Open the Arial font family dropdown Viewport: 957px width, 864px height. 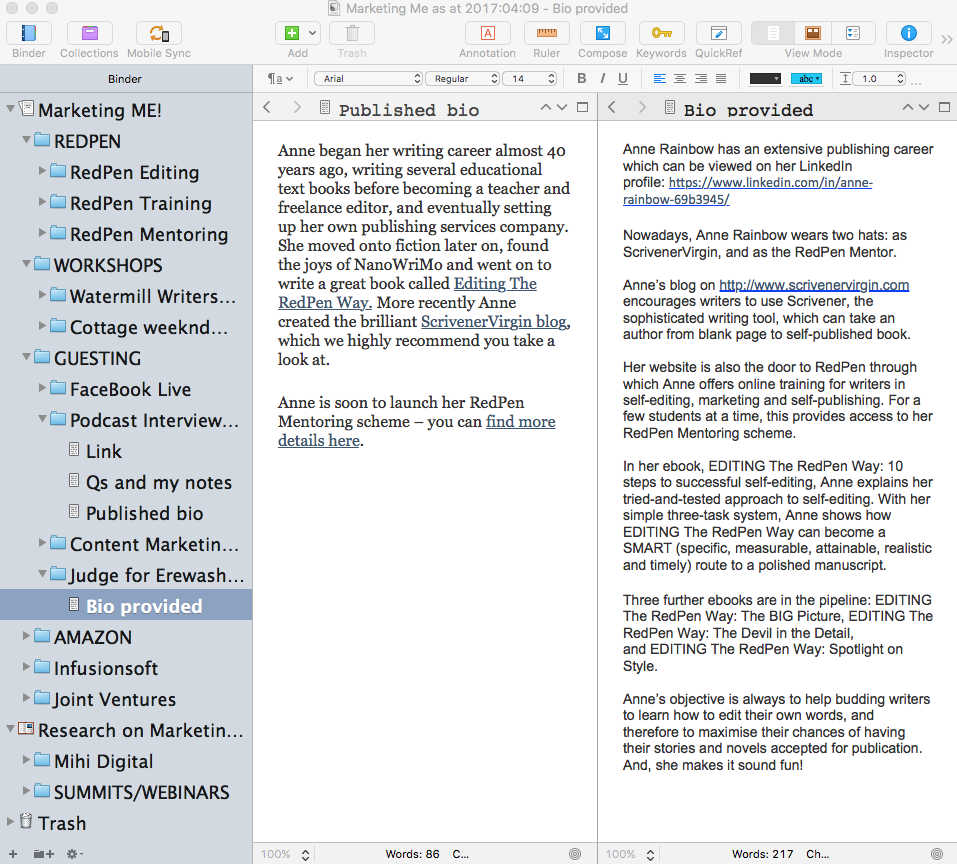[369, 78]
